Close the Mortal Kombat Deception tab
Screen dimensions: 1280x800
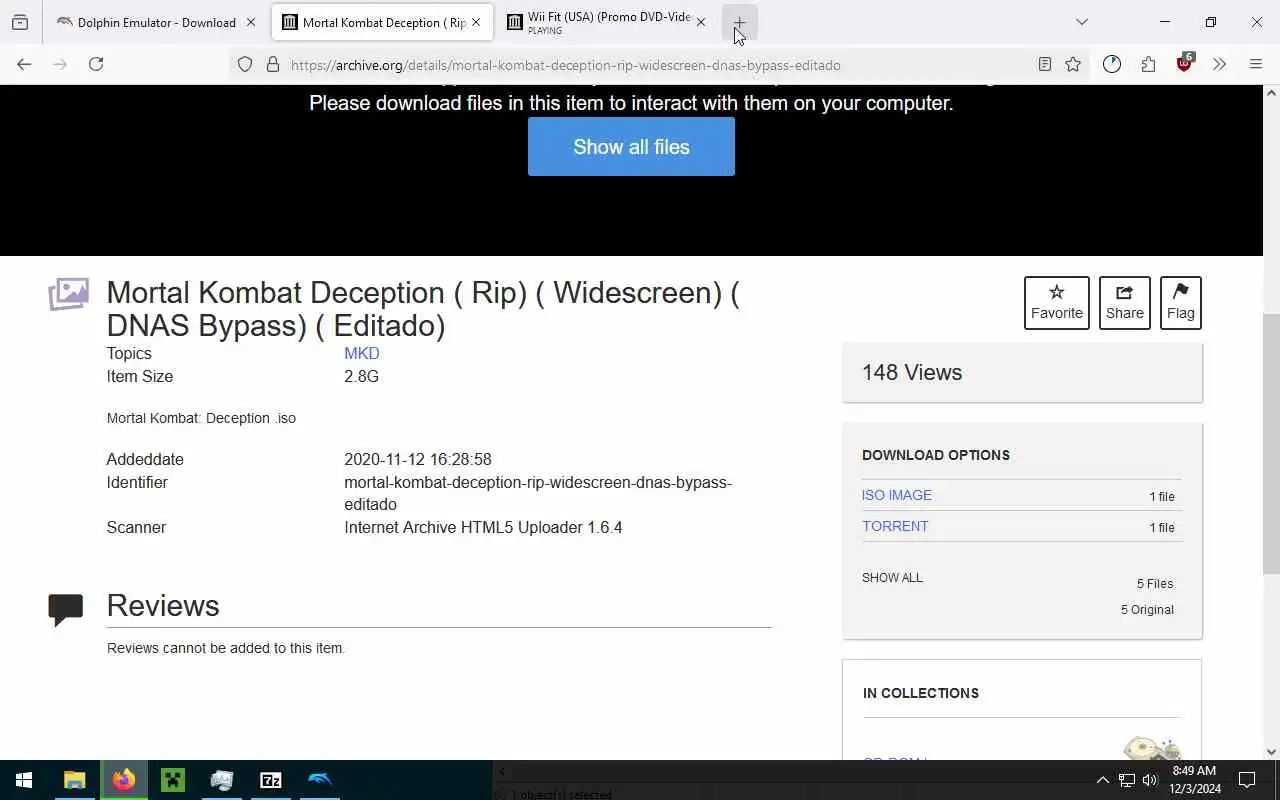476,22
